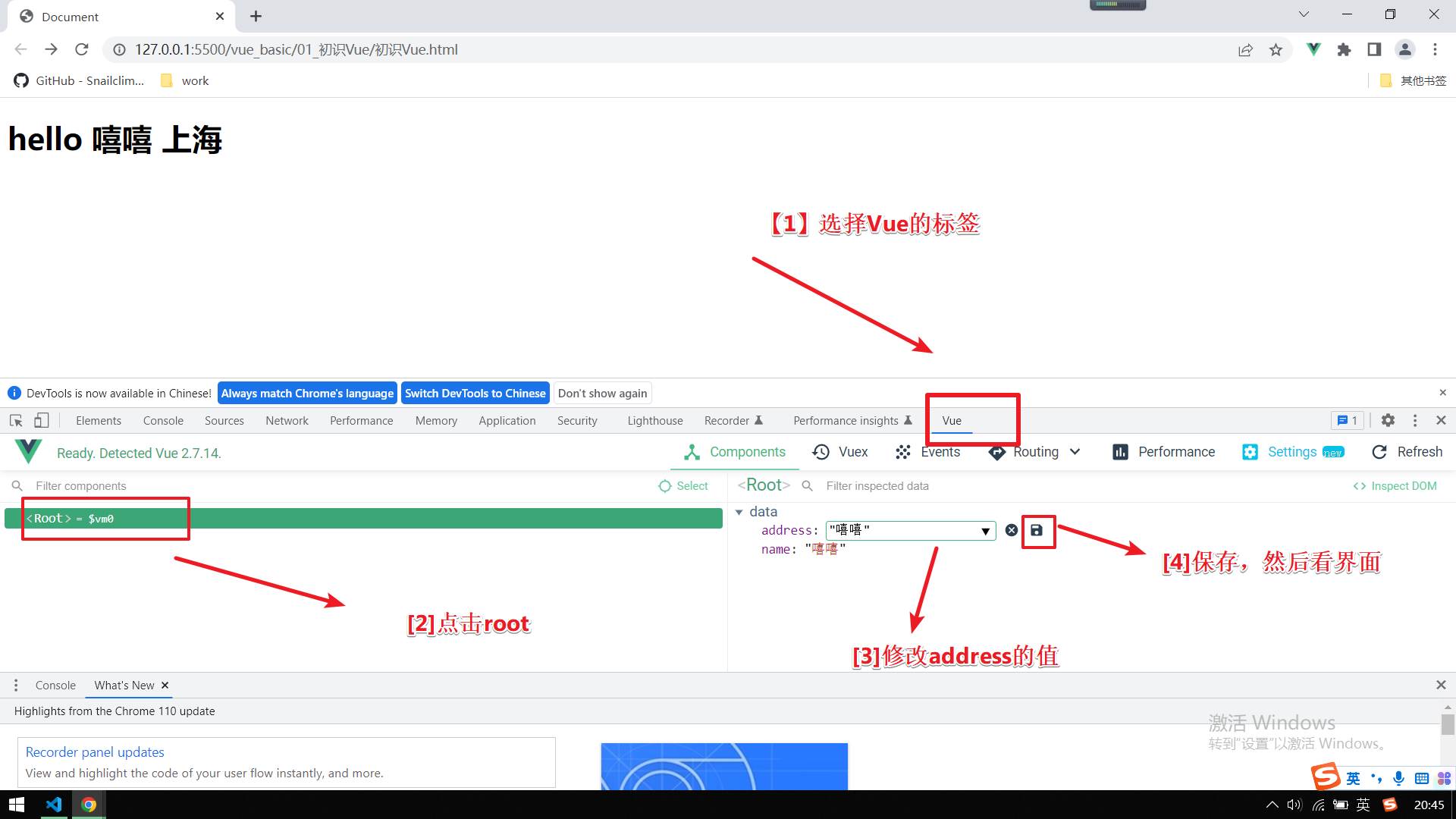
Task: Toggle device toolbar icon in DevTools
Action: 42,420
